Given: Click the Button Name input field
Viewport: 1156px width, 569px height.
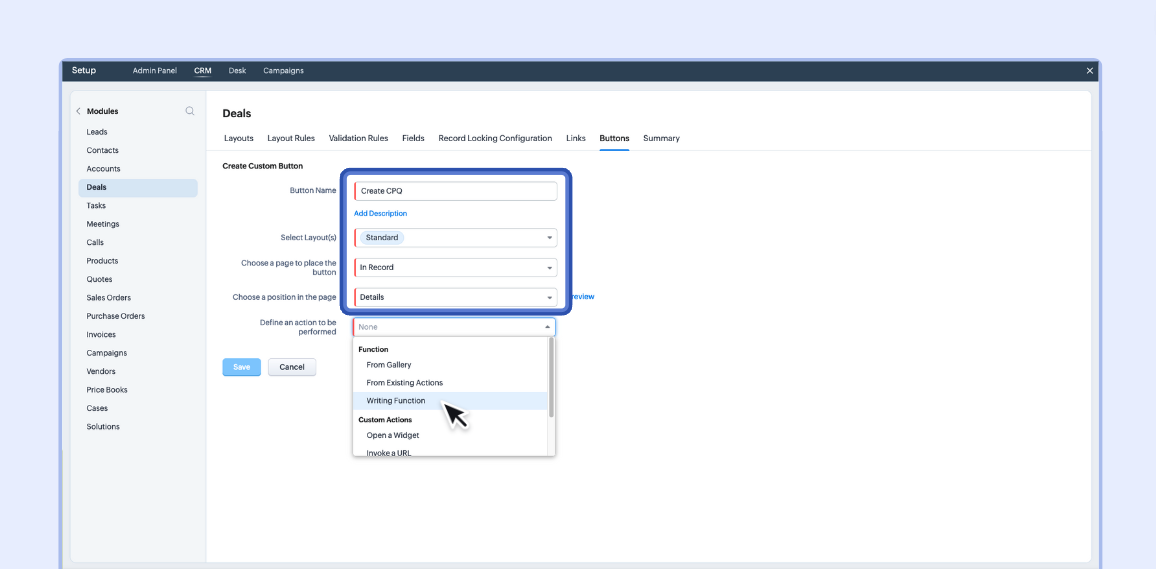Looking at the screenshot, I should click(x=456, y=191).
